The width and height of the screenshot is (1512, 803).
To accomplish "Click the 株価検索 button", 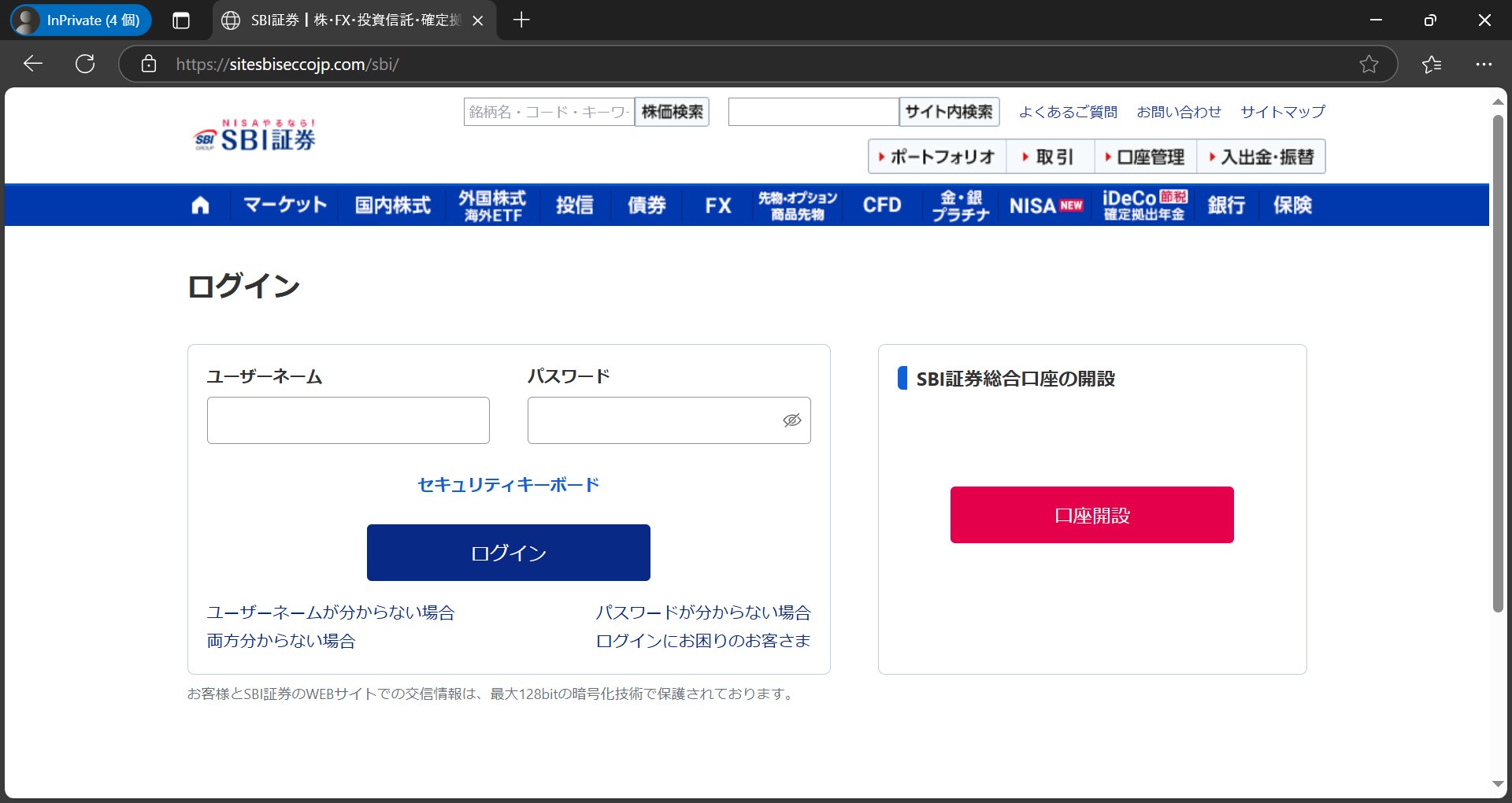I will [672, 112].
